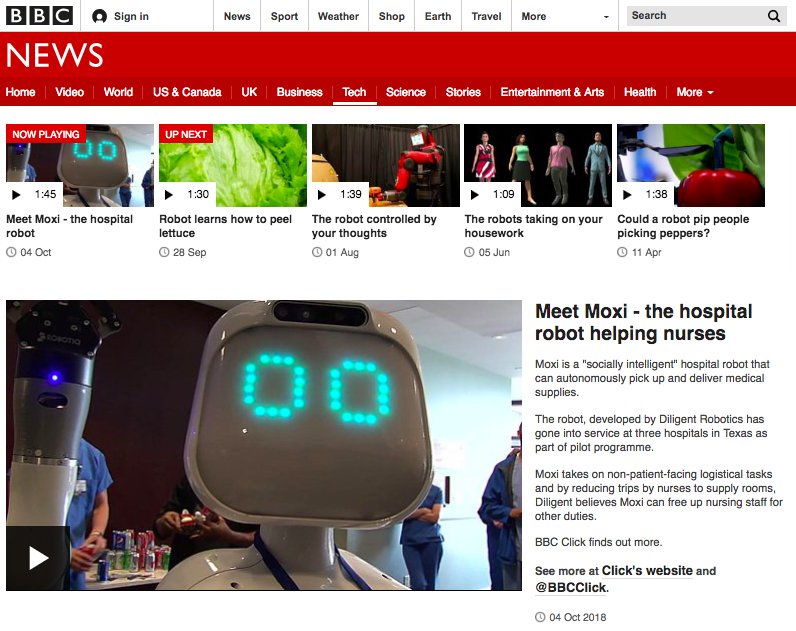
Task: Play the Meet Moxi thumbnail video icon
Action: pyautogui.click(x=16, y=194)
